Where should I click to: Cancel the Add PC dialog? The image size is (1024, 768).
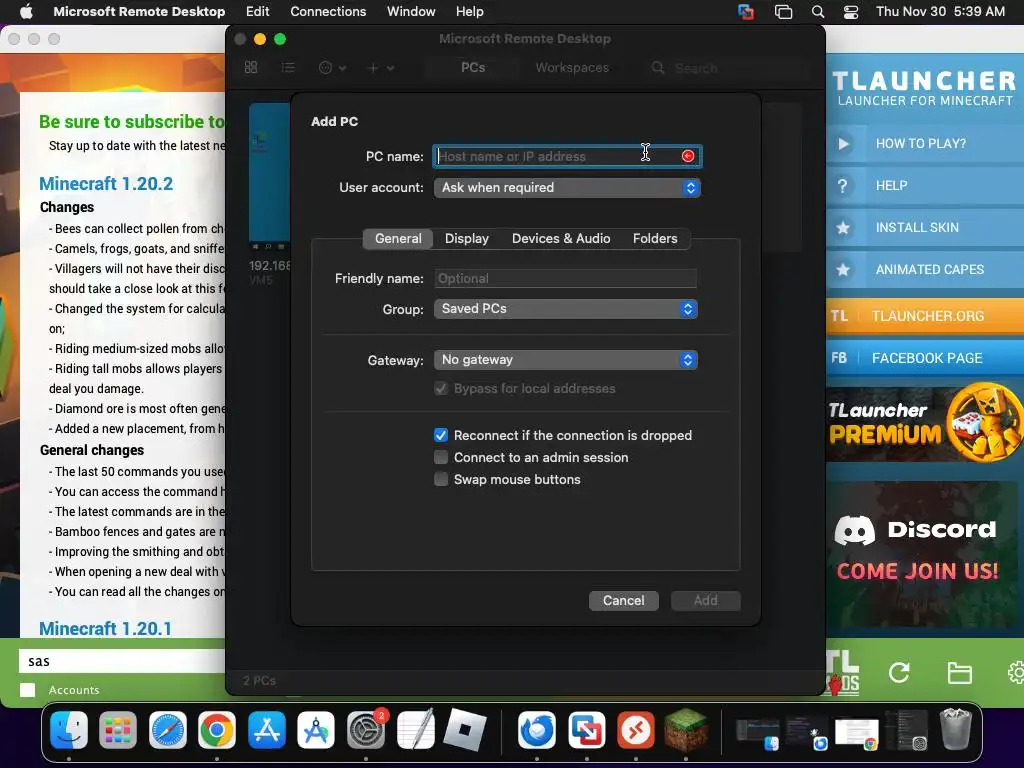[x=624, y=601]
